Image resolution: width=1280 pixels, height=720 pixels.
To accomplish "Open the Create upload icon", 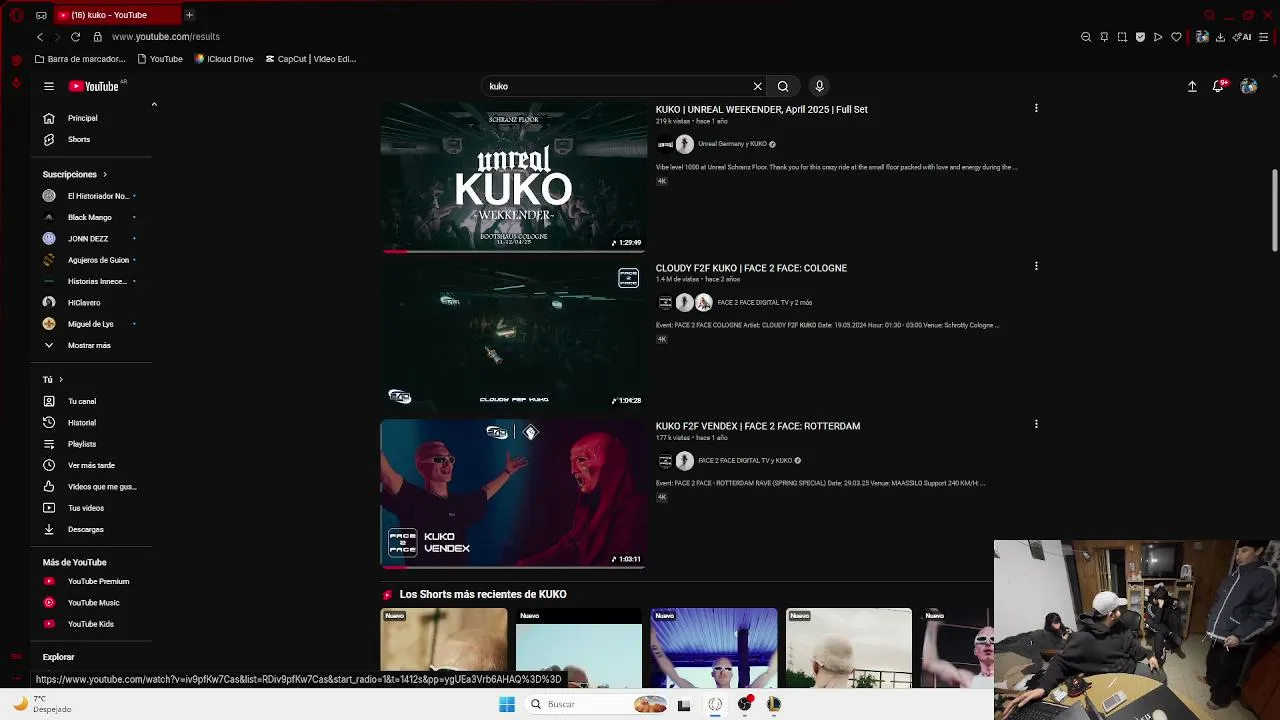I will click(x=1192, y=86).
